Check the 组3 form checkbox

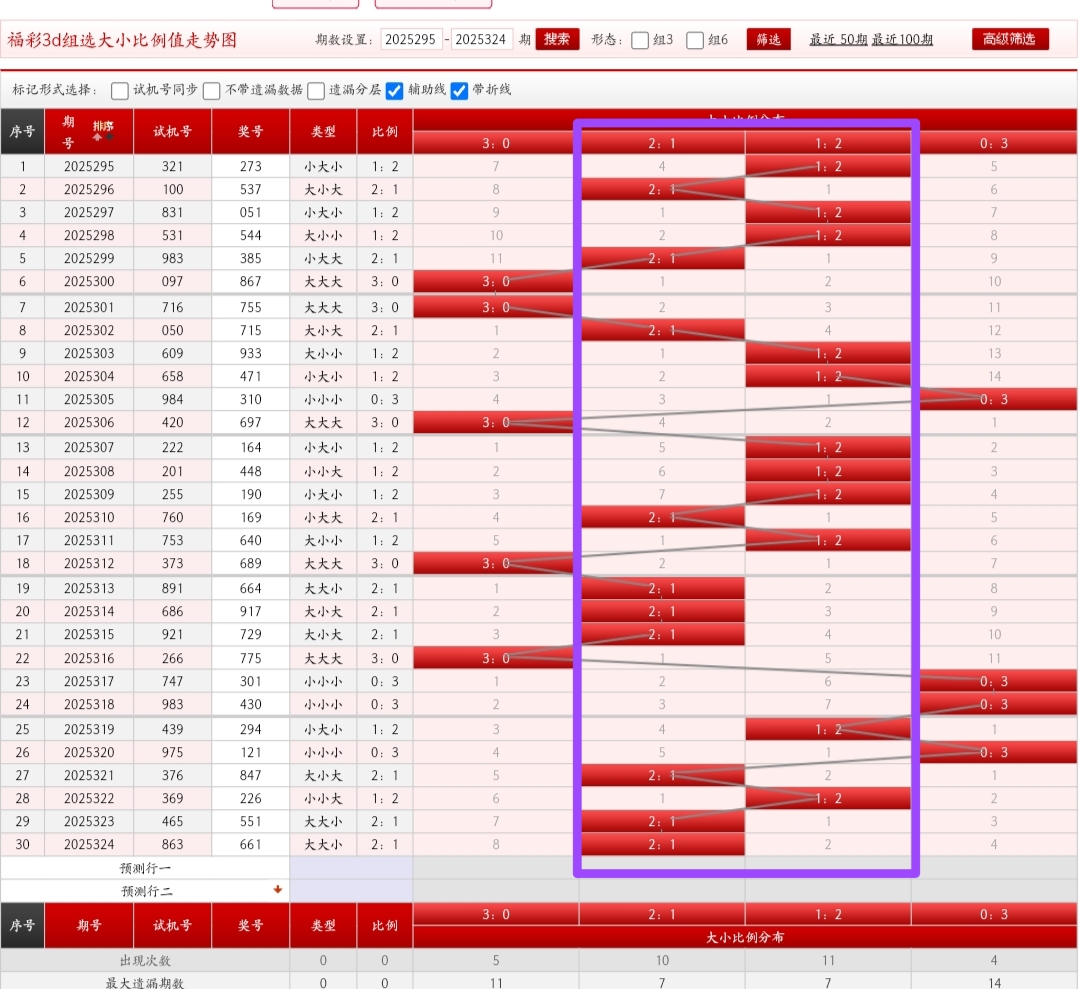pyautogui.click(x=640, y=40)
